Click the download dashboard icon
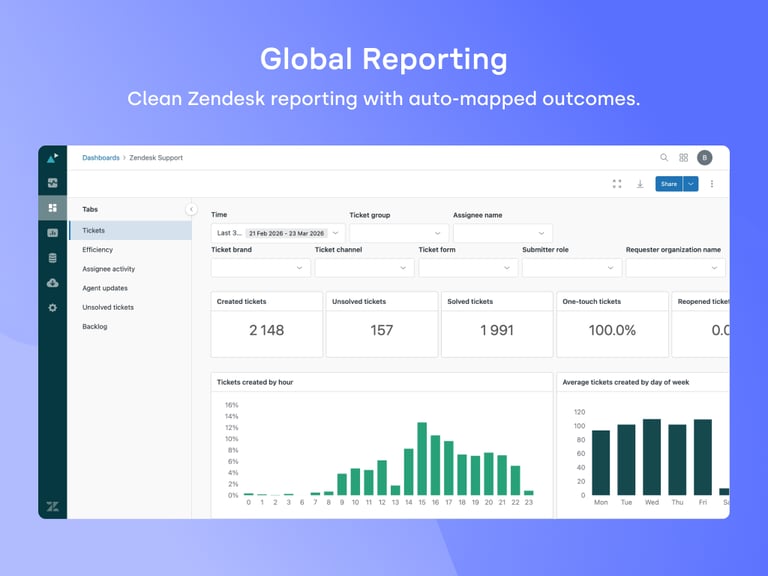This screenshot has width=768, height=576. 640,184
